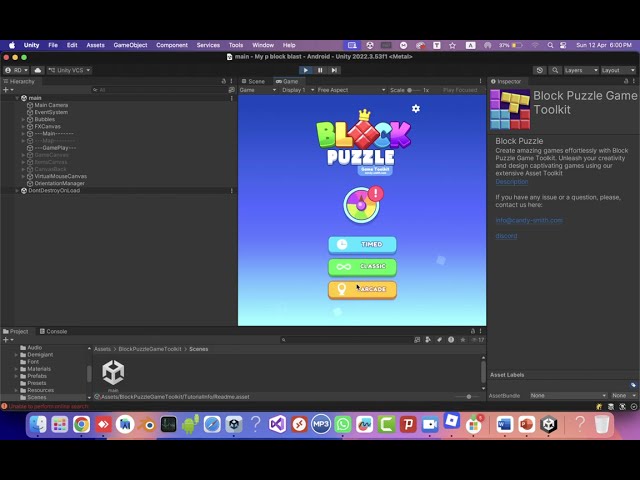Switch to the Scene tab

[x=253, y=81]
